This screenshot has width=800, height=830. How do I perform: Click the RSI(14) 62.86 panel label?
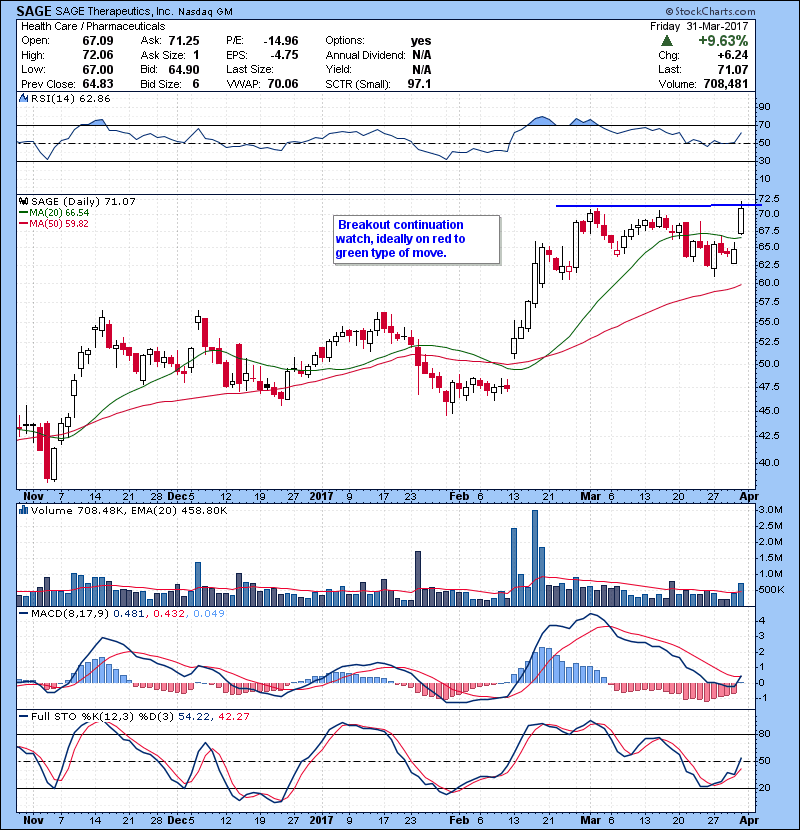71,98
